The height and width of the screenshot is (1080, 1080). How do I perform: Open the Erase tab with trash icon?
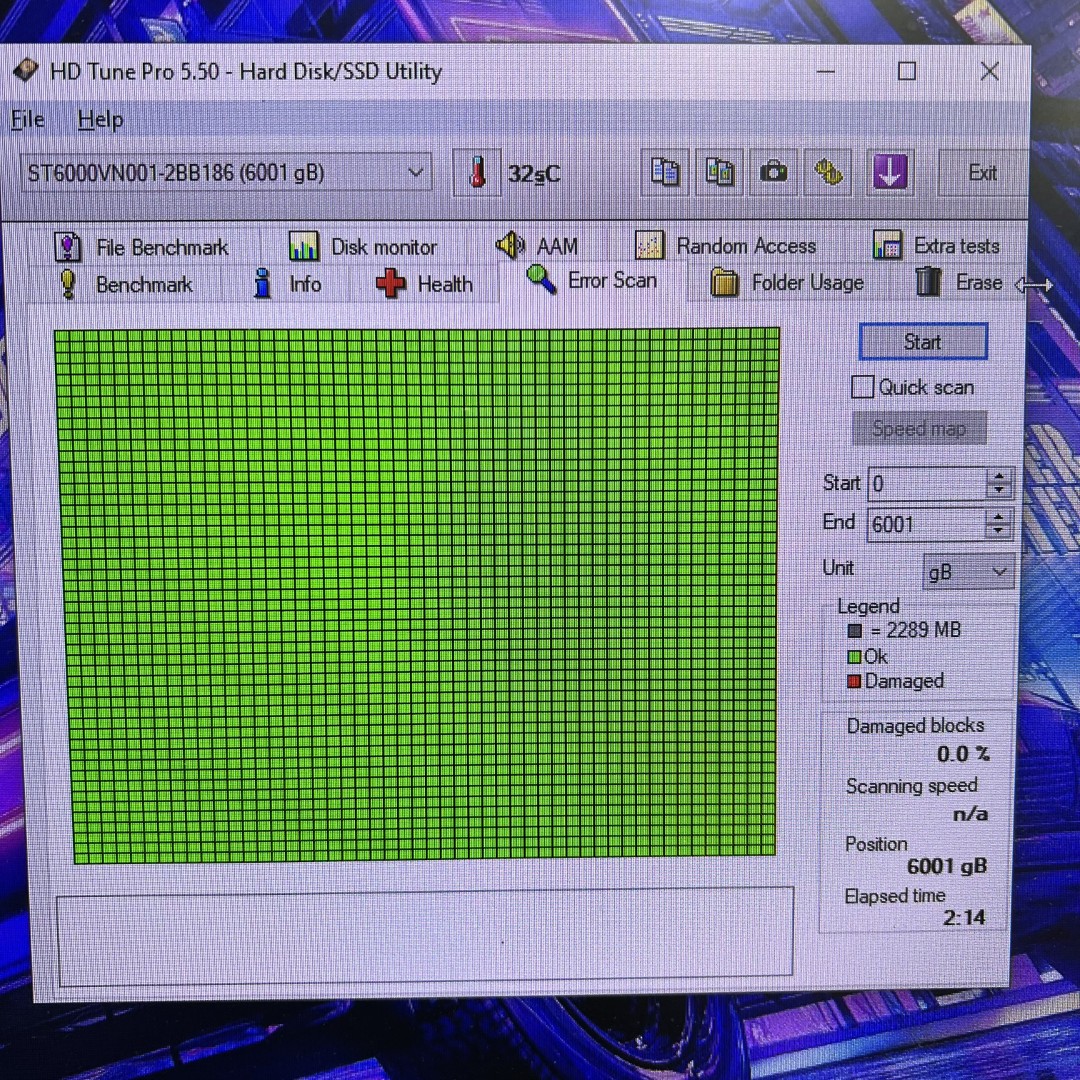point(959,282)
